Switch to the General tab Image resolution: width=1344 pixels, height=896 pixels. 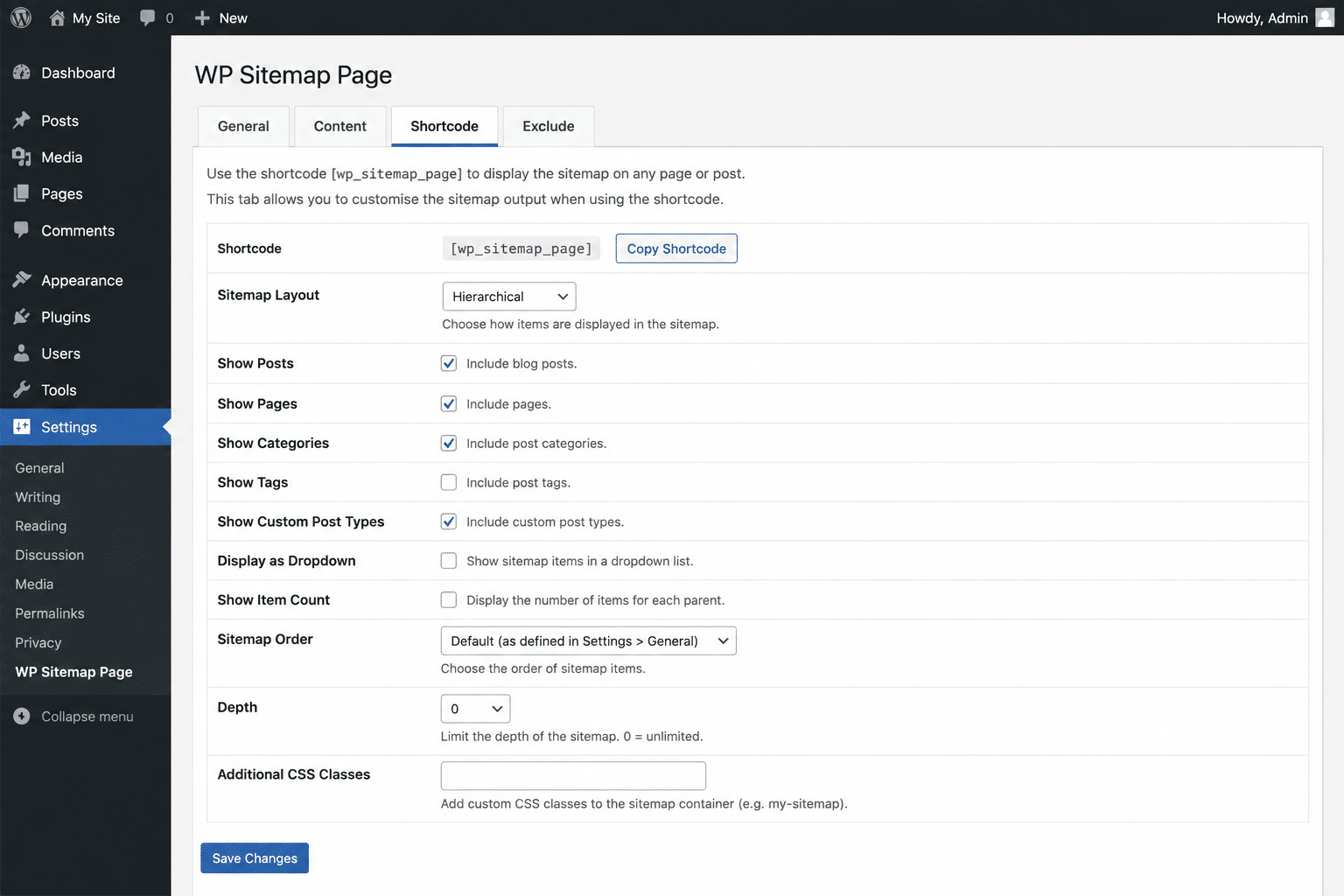(243, 126)
